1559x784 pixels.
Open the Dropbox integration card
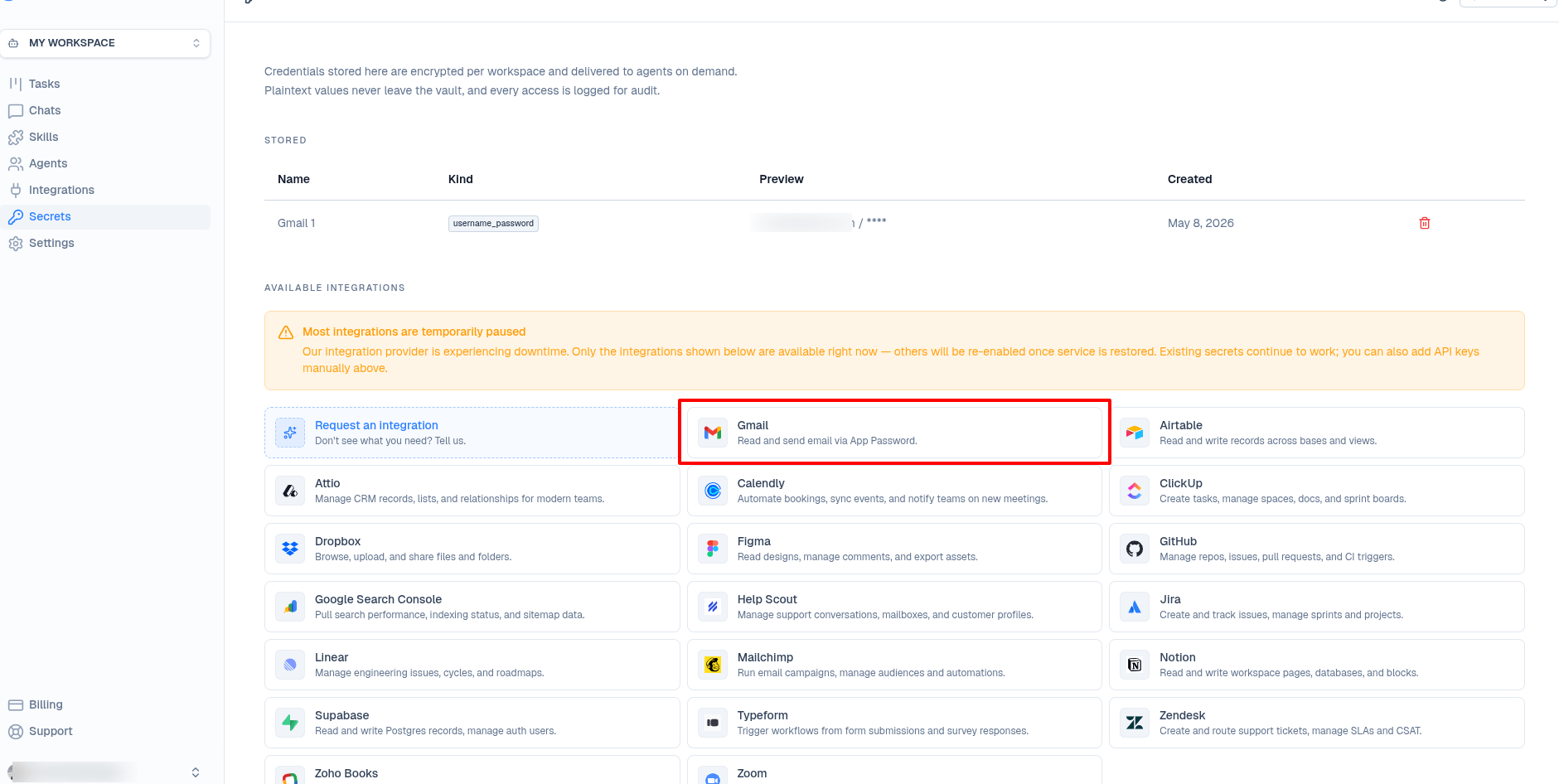pyautogui.click(x=472, y=549)
